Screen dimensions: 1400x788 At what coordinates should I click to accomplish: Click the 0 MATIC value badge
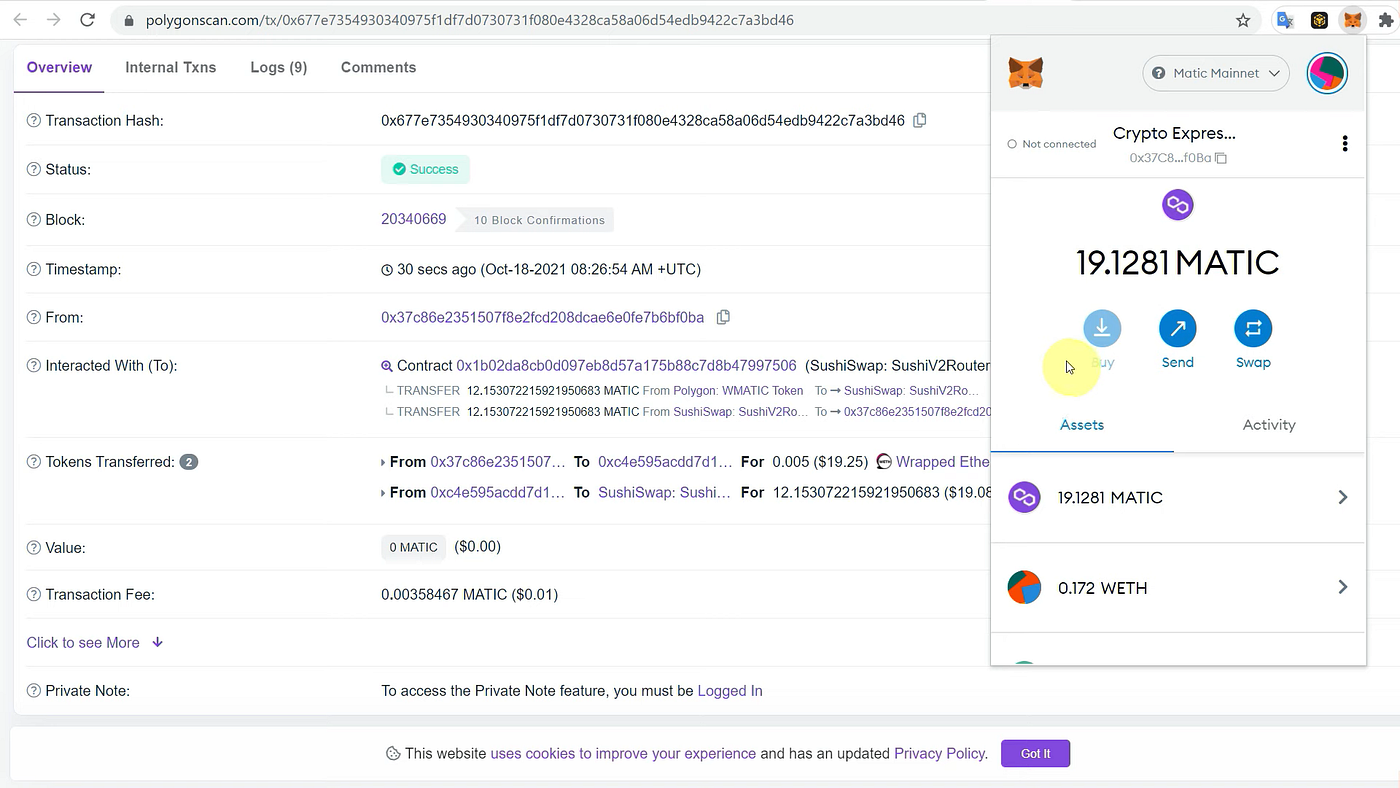tap(413, 547)
